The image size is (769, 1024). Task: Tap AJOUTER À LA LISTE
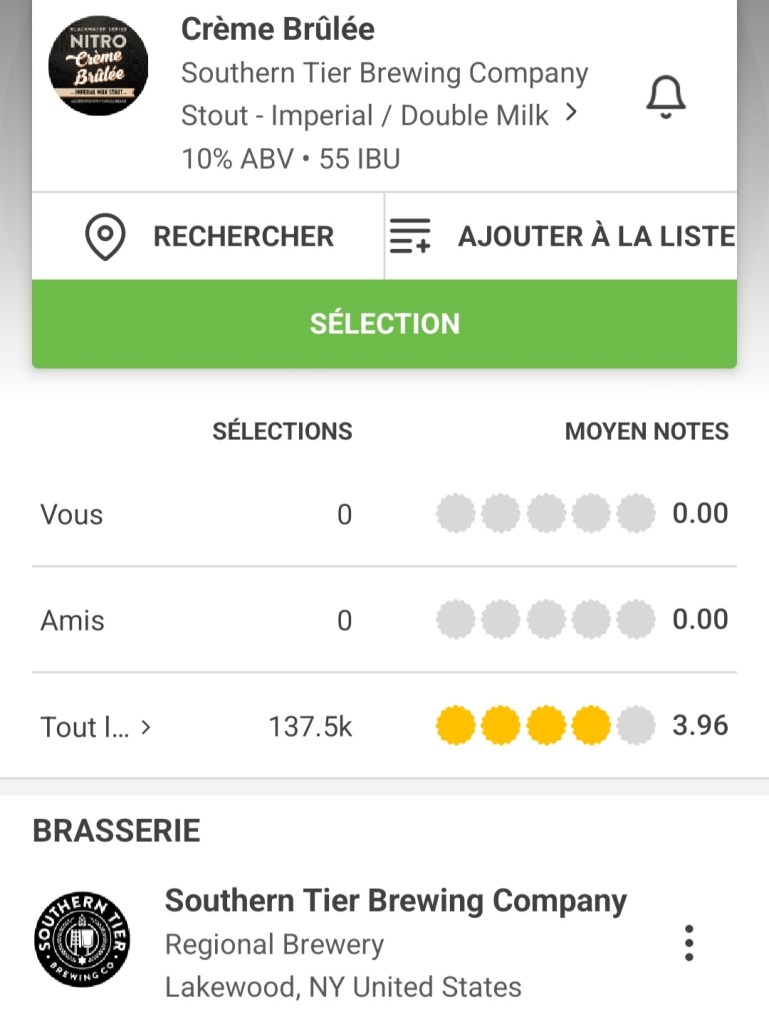tap(596, 237)
